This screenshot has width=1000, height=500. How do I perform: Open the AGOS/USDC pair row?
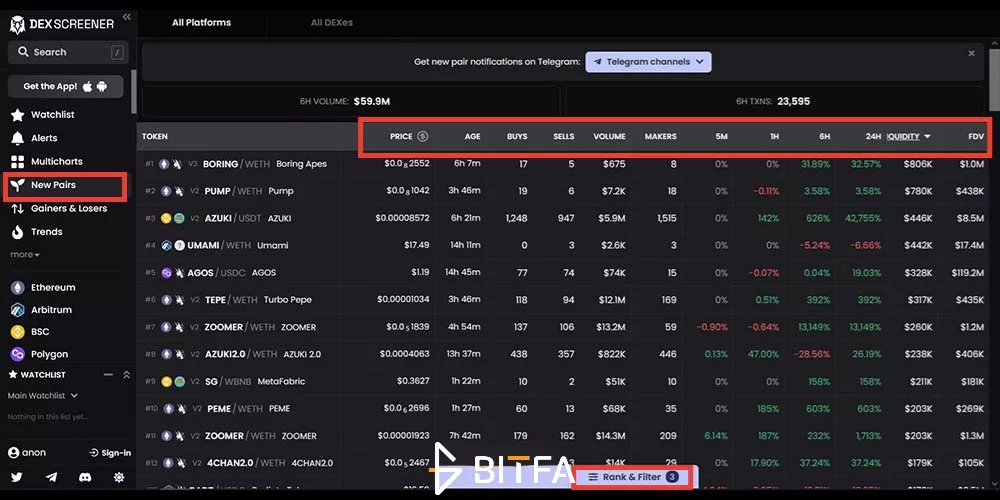click(563, 273)
